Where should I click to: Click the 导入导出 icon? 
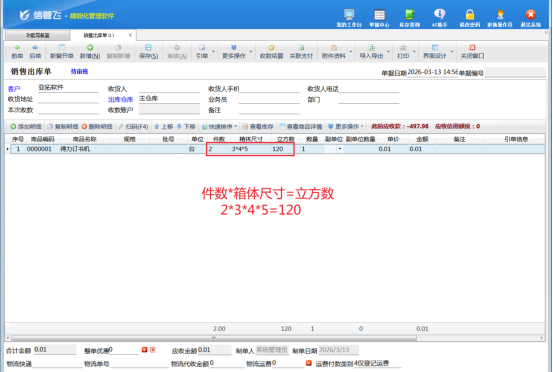(x=371, y=51)
